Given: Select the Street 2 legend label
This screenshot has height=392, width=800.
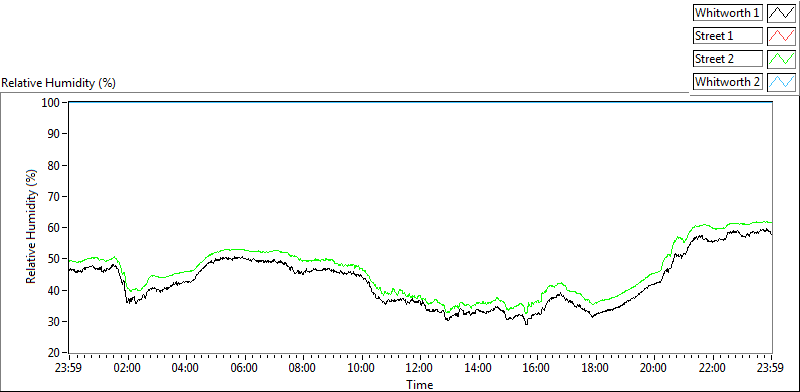Looking at the screenshot, I should (728, 59).
